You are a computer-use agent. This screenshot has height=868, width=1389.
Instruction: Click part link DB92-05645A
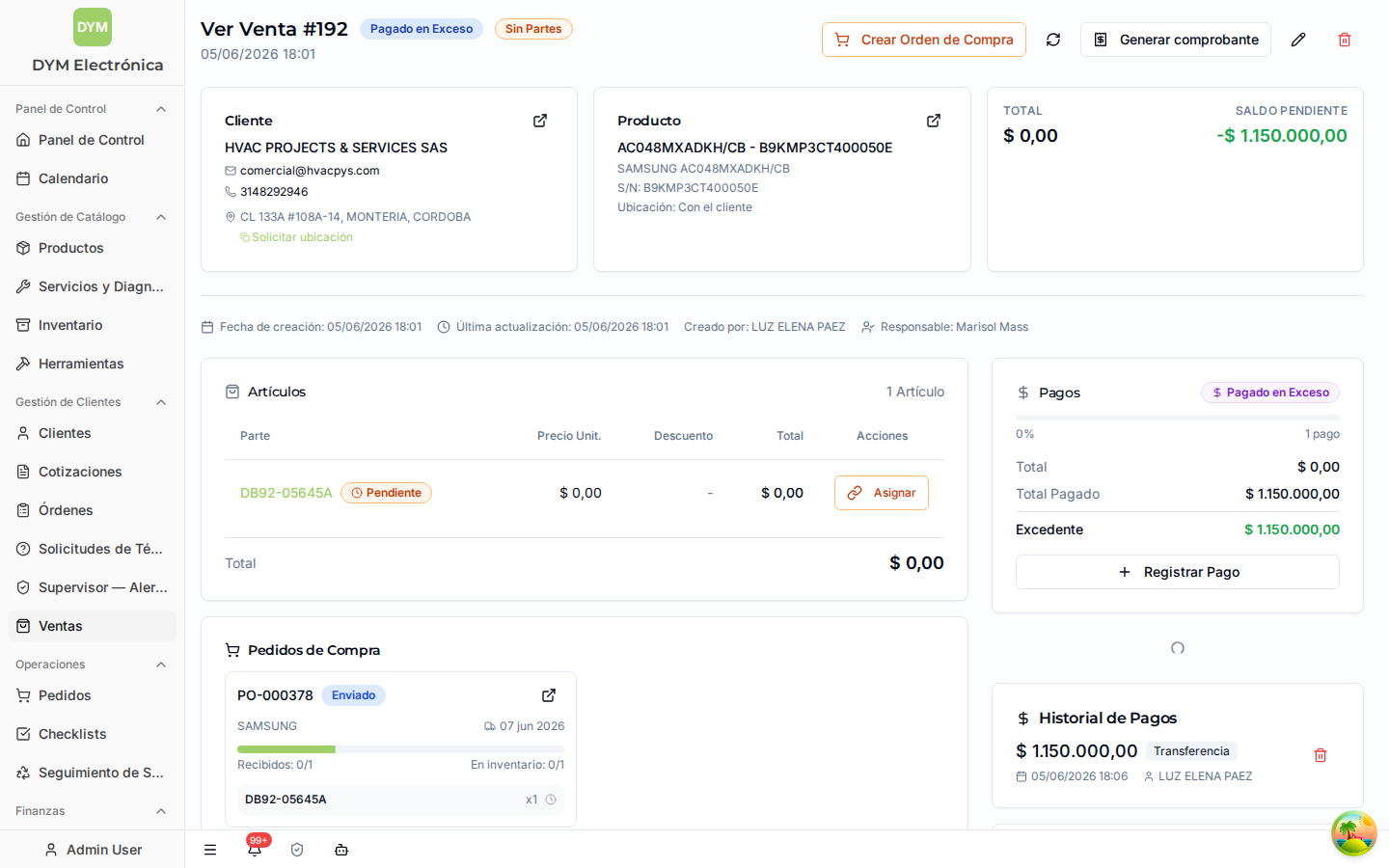point(286,493)
